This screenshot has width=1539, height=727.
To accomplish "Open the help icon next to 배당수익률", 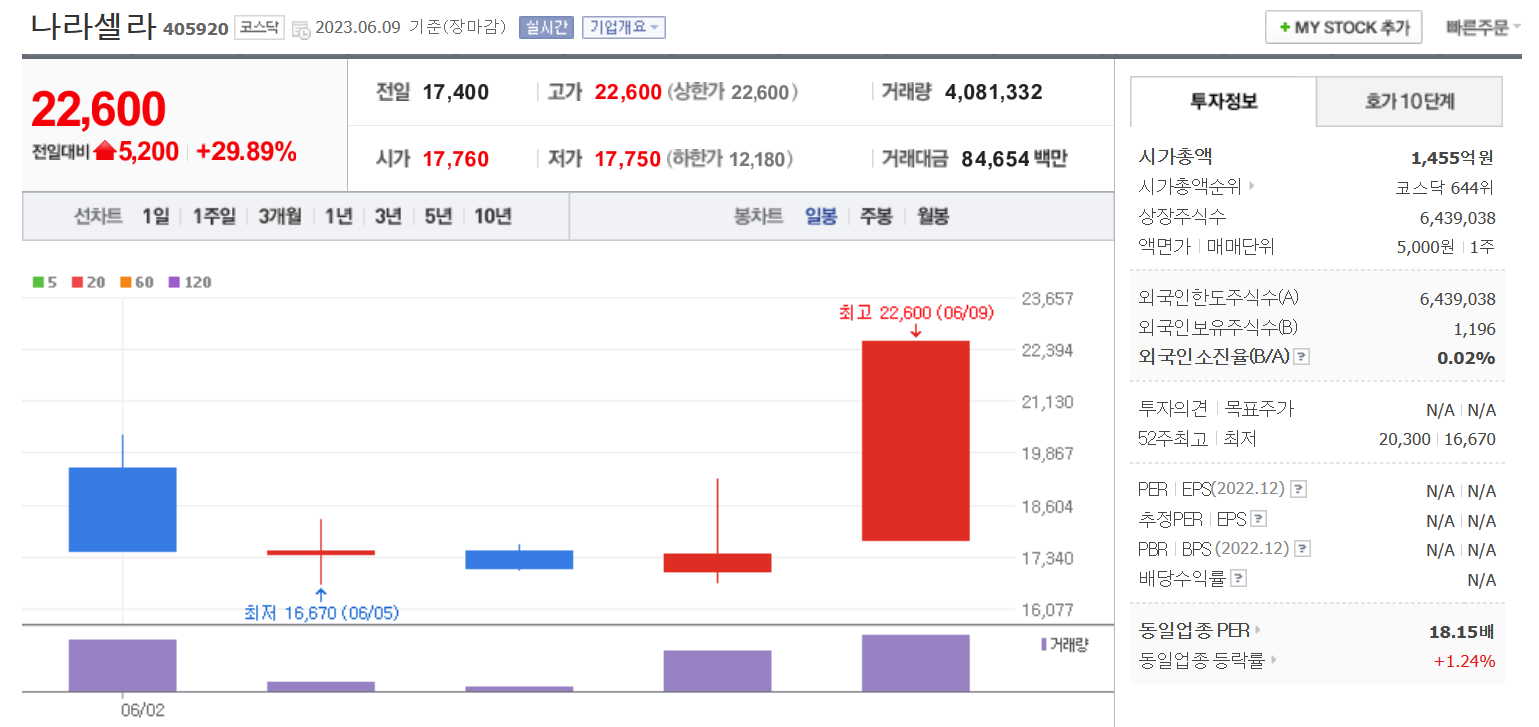I will (x=1238, y=578).
